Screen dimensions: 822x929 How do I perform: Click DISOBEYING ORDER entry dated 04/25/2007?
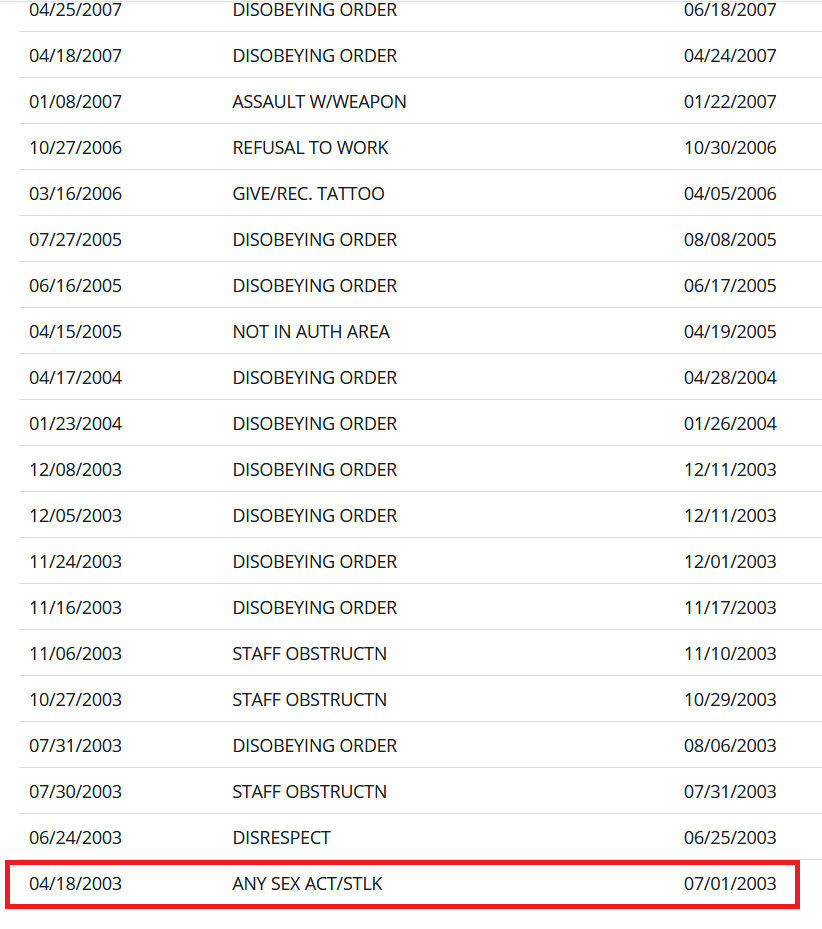coord(315,10)
